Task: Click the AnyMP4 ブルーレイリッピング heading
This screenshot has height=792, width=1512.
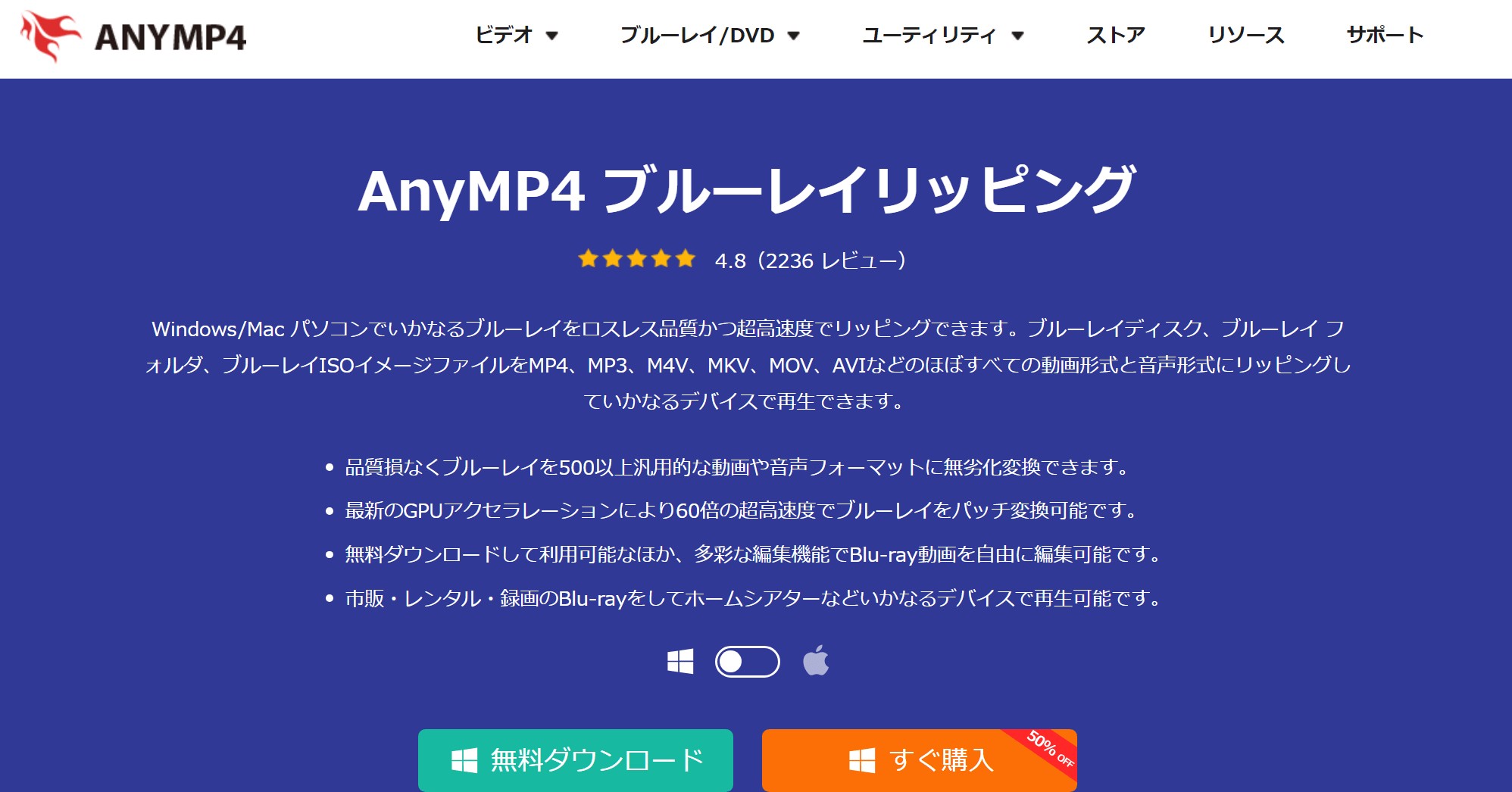Action: point(747,189)
